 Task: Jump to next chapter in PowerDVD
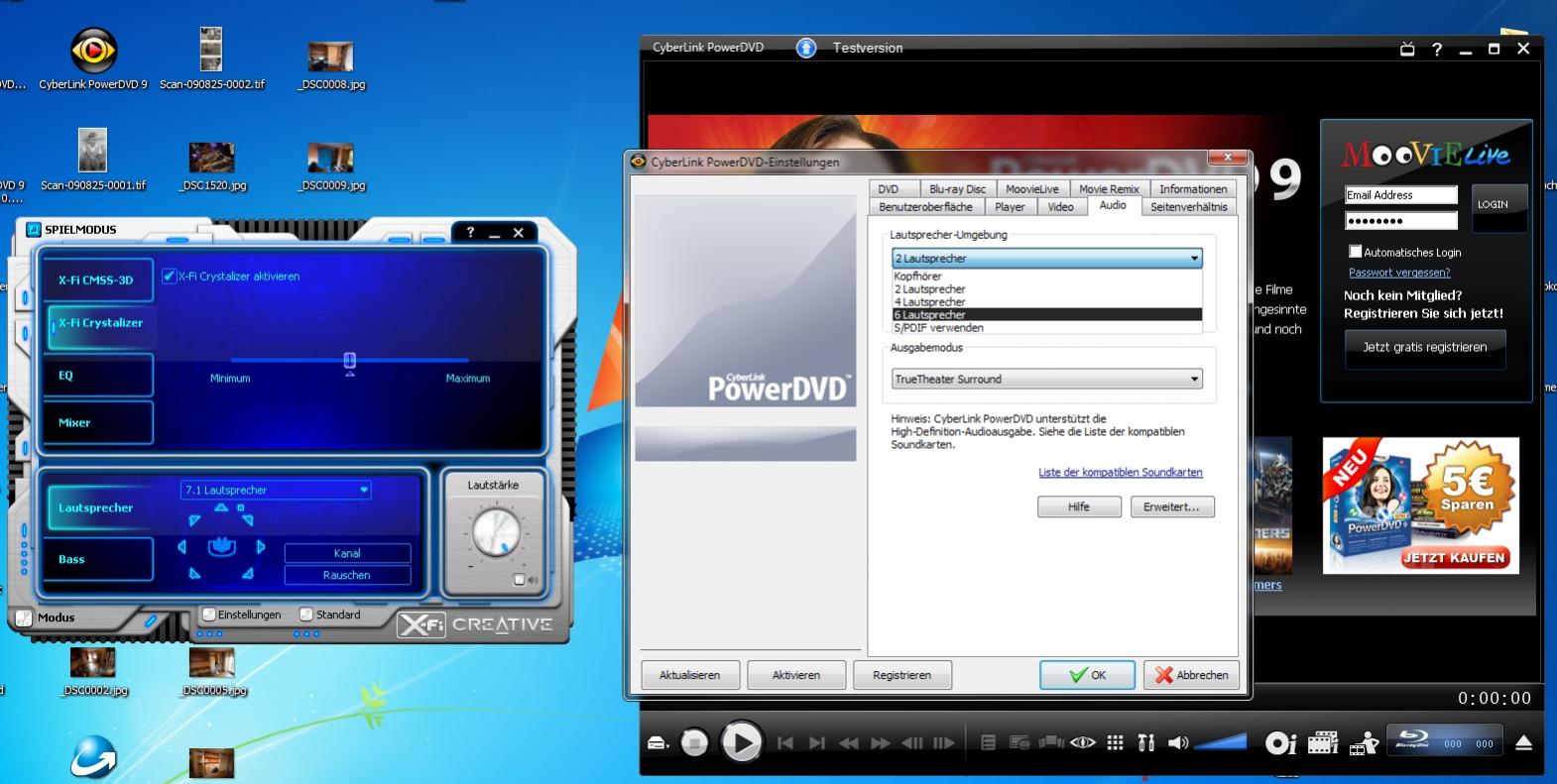pyautogui.click(x=817, y=742)
